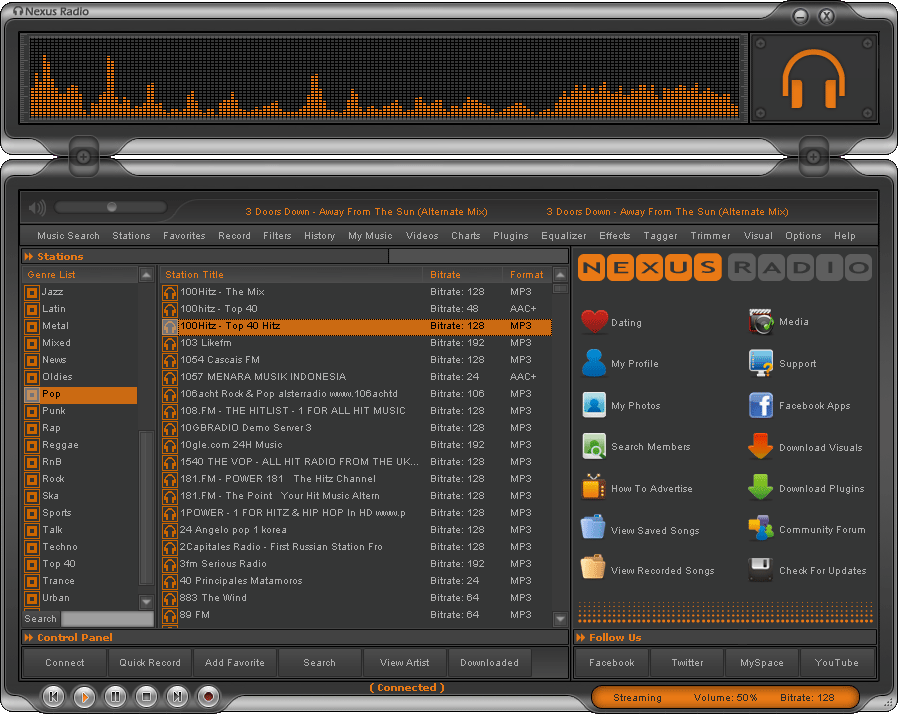Select the Jazz genre checkbox
This screenshot has width=898, height=714.
point(32,292)
